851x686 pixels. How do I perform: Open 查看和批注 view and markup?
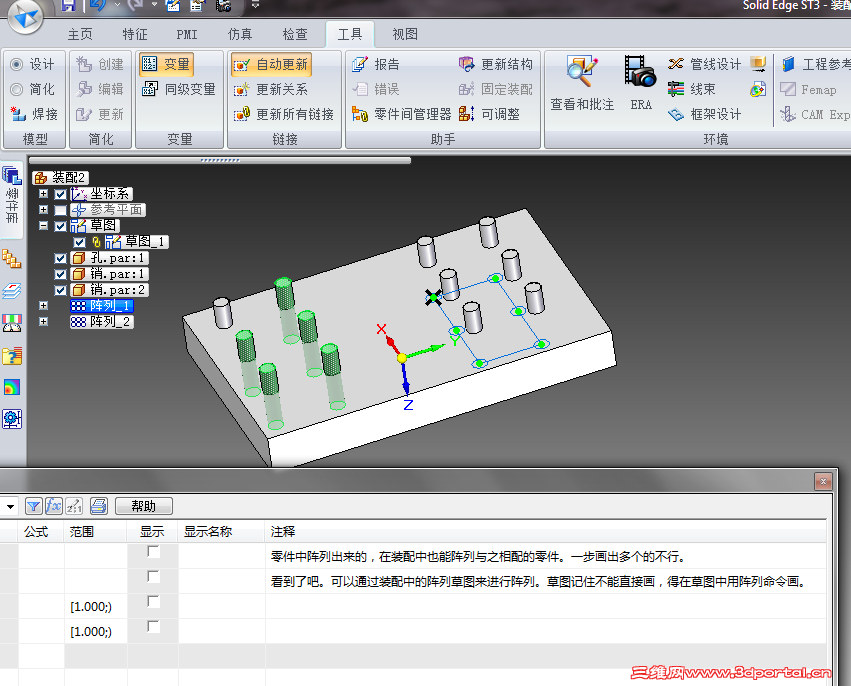[x=582, y=83]
